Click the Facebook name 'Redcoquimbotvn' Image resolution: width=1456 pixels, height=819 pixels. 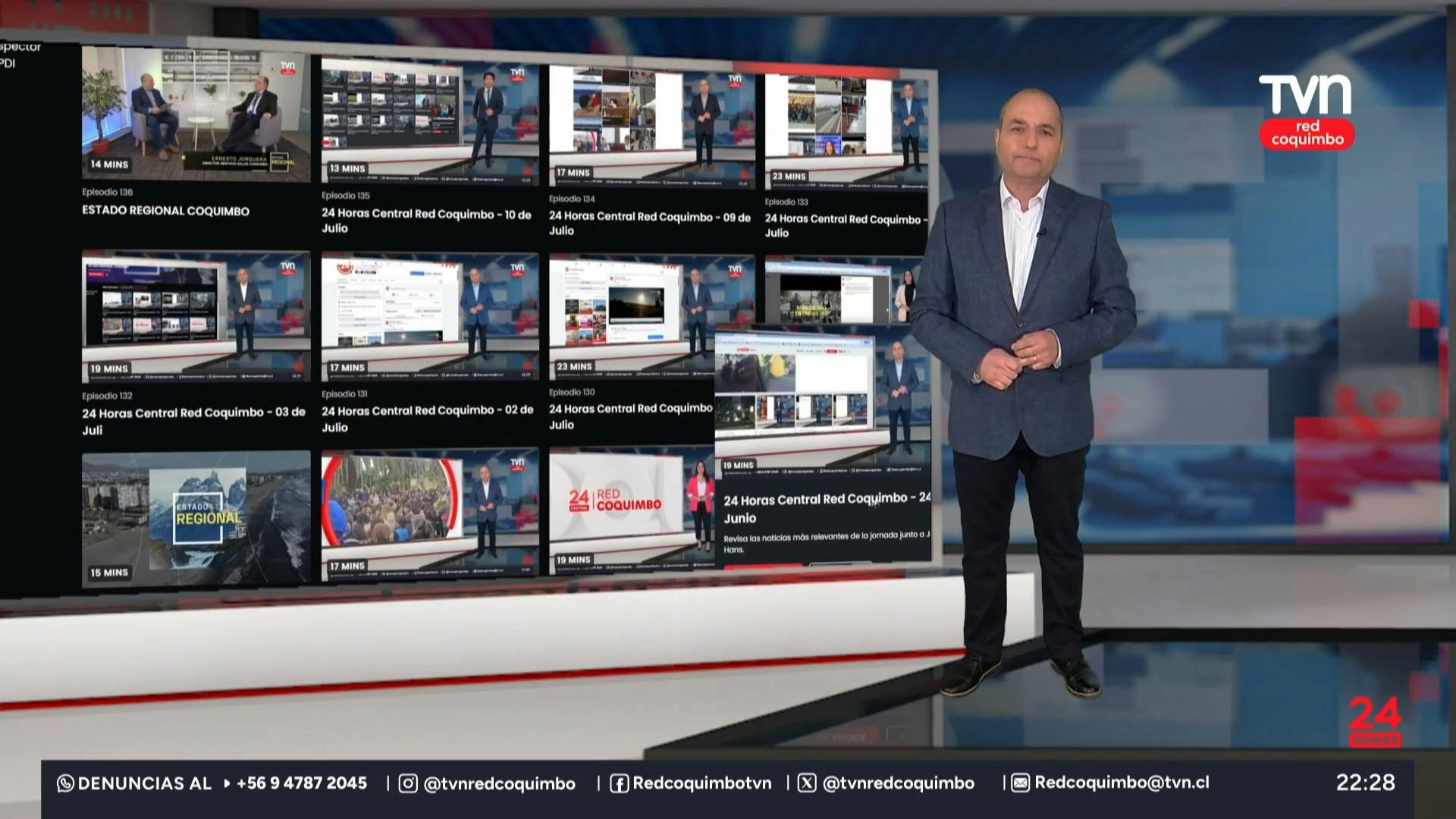702,783
